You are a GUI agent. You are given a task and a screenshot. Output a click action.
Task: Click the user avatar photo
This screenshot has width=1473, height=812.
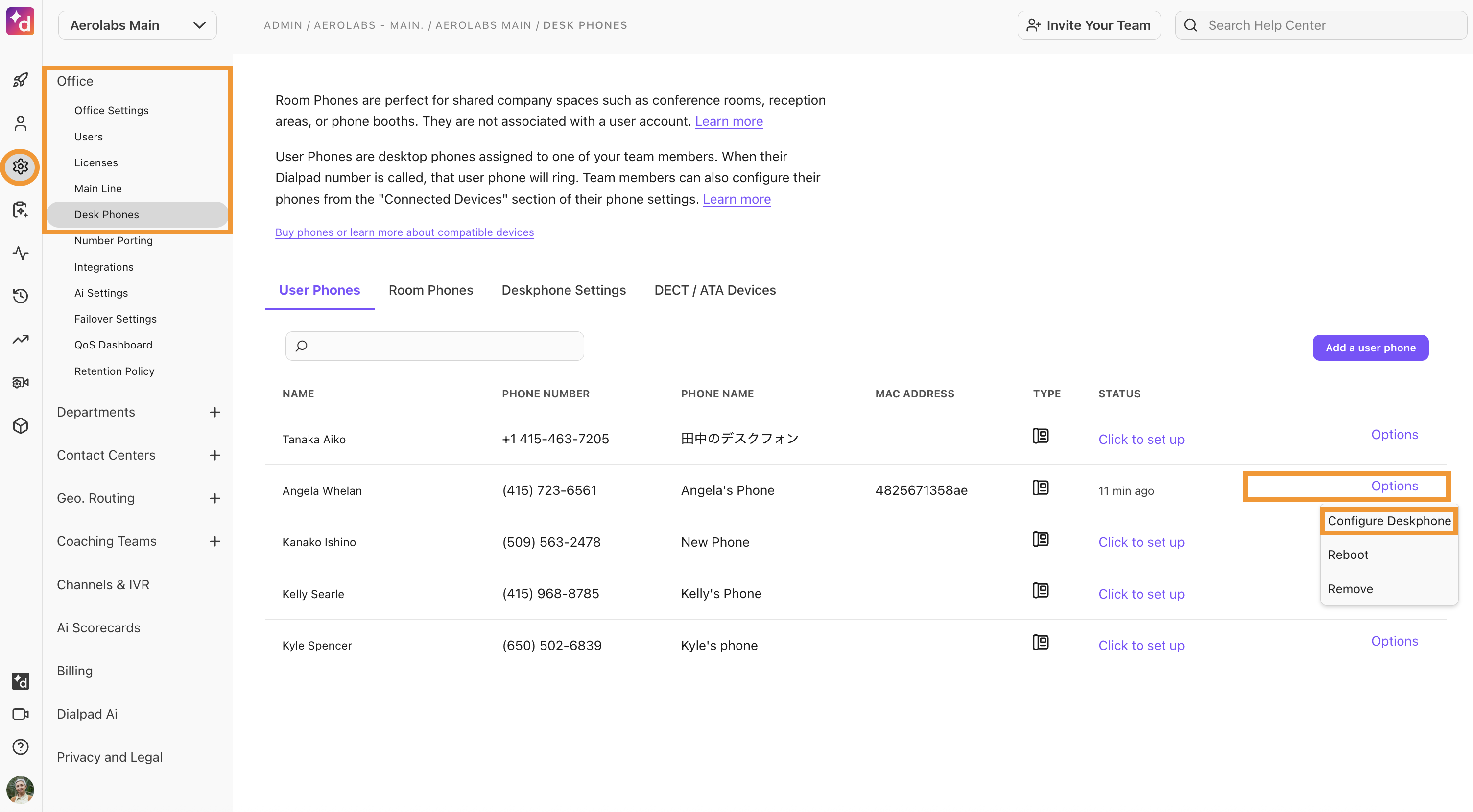click(21, 789)
